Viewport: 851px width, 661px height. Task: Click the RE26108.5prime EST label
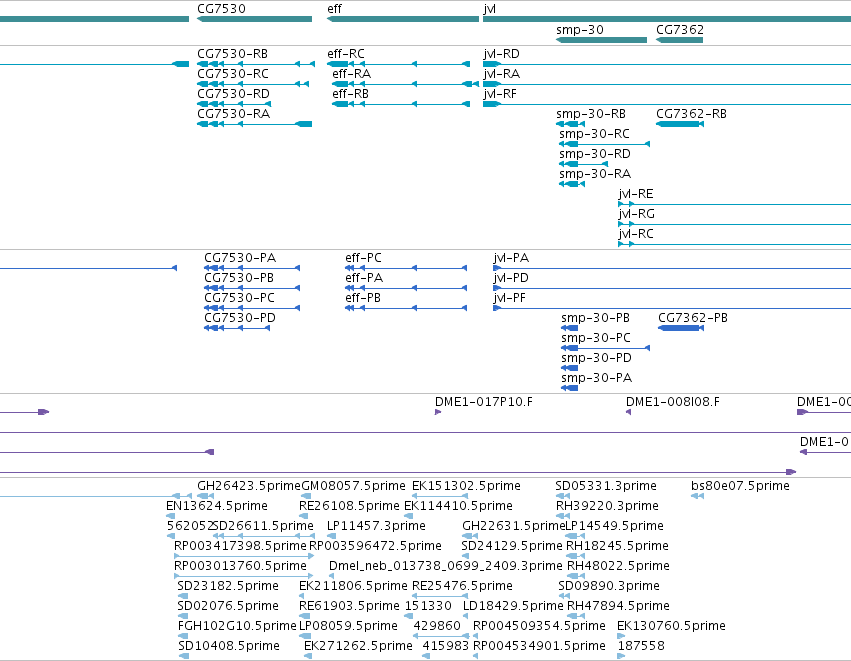349,506
